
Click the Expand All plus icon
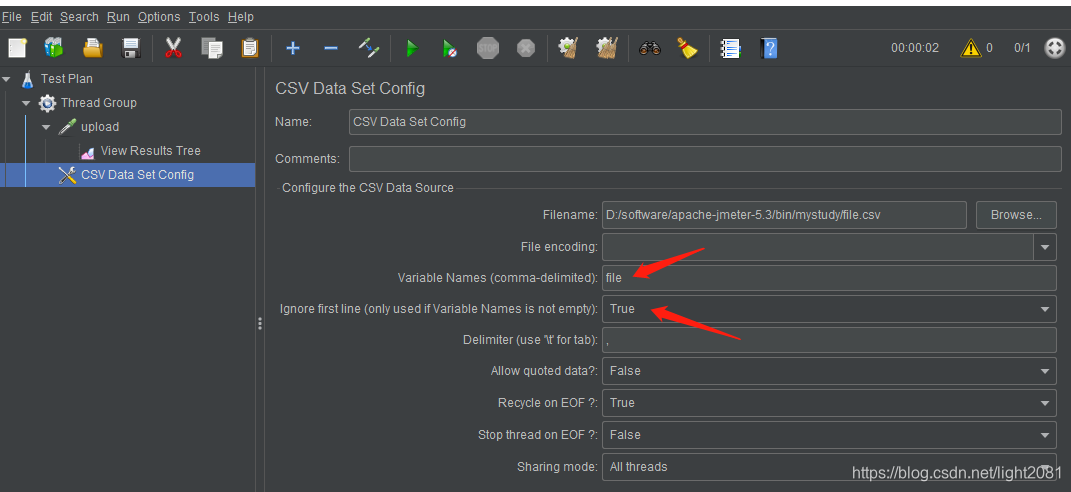(x=293, y=48)
